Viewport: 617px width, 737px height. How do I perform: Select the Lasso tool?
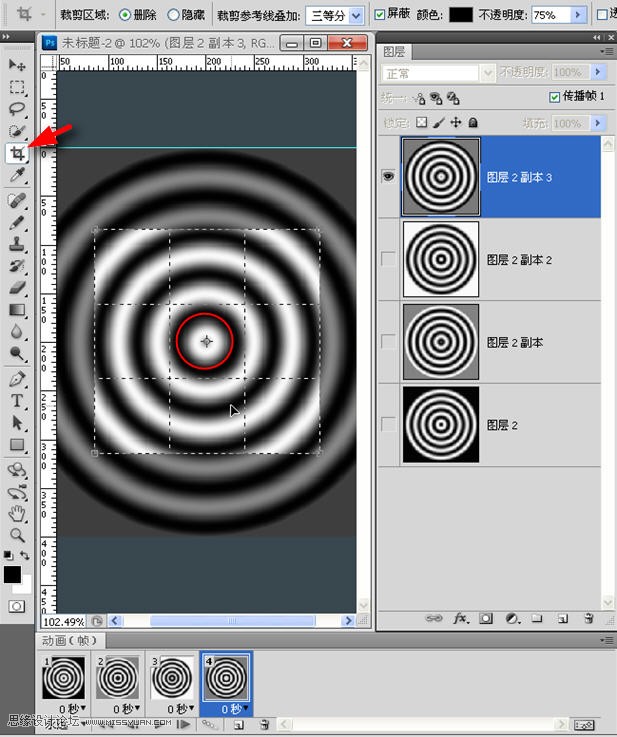[x=17, y=110]
